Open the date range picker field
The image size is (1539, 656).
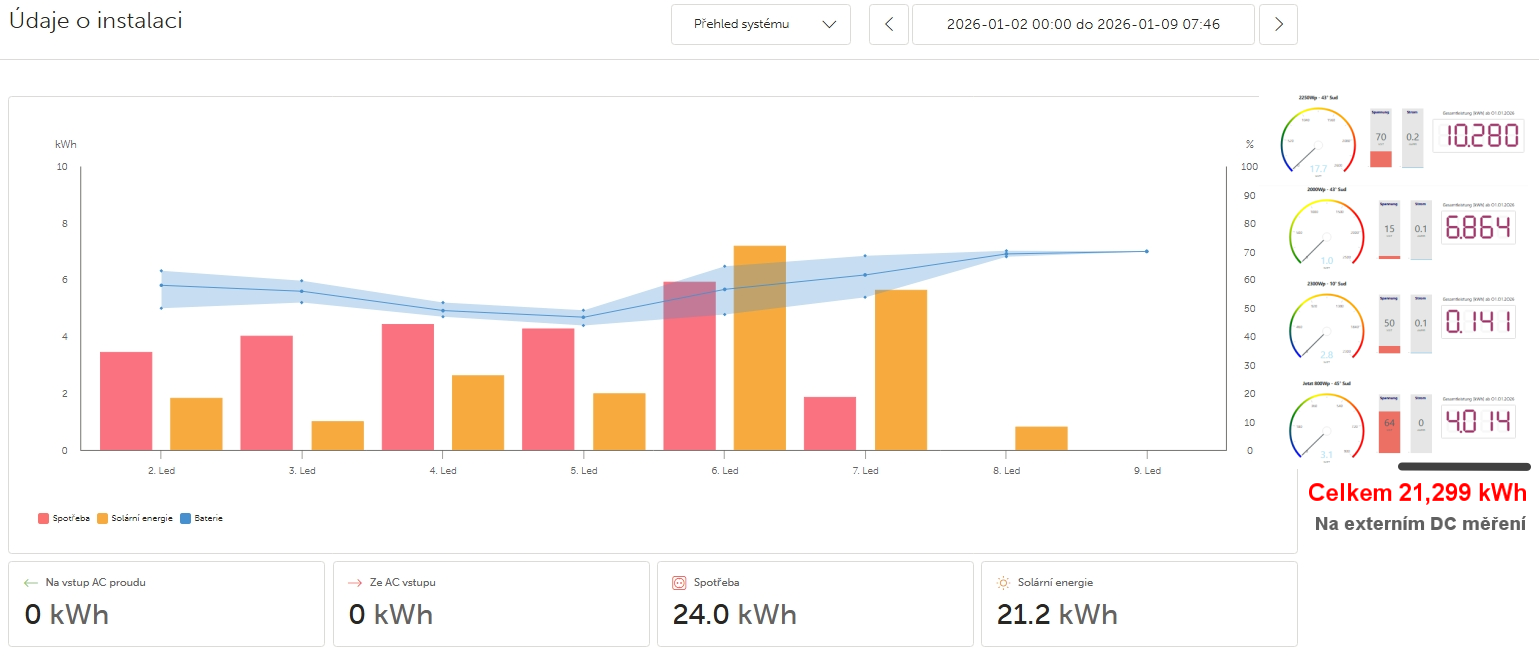click(1082, 24)
